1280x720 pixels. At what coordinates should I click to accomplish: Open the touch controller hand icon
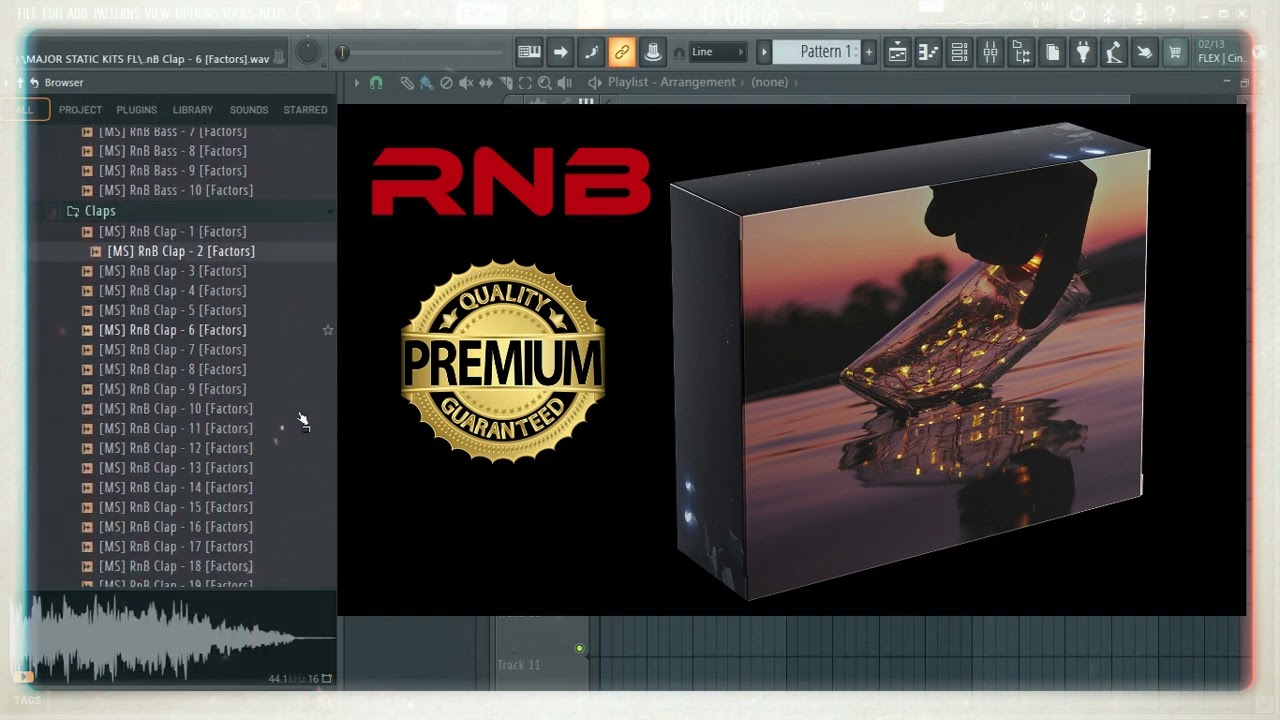pos(1144,52)
